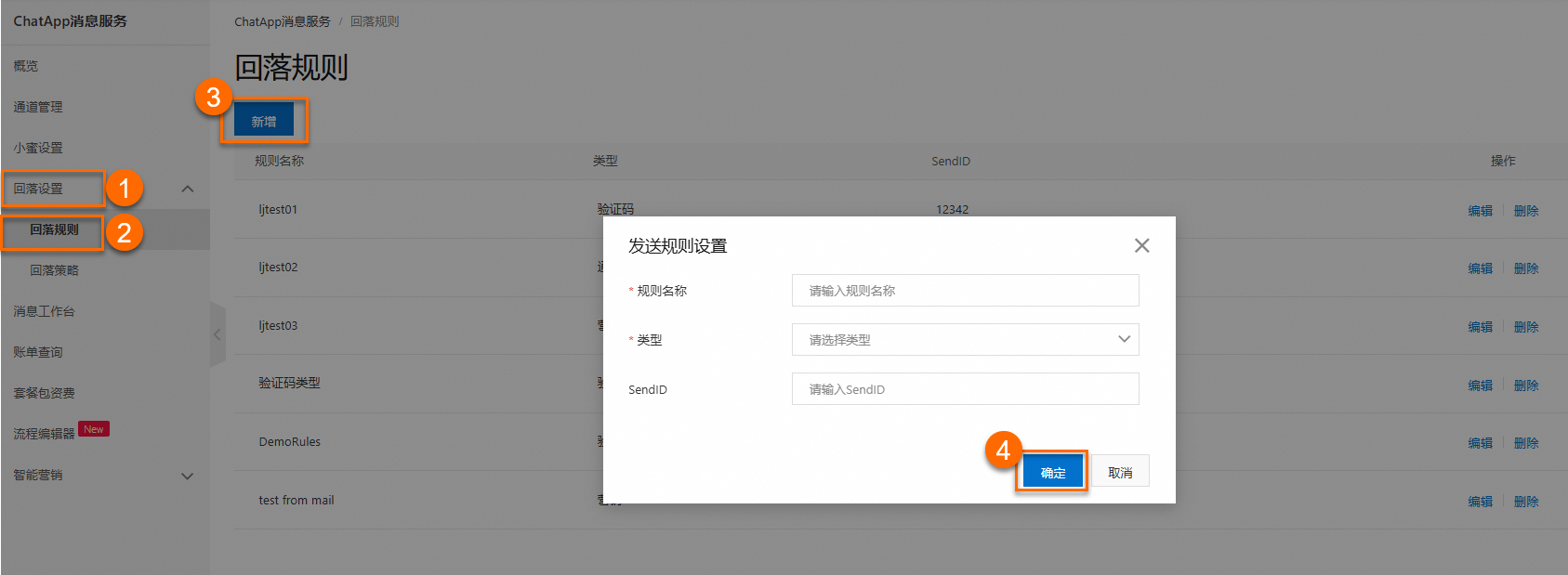Click the New badge beside 流程编辑器
The width and height of the screenshot is (1568, 575).
click(94, 429)
